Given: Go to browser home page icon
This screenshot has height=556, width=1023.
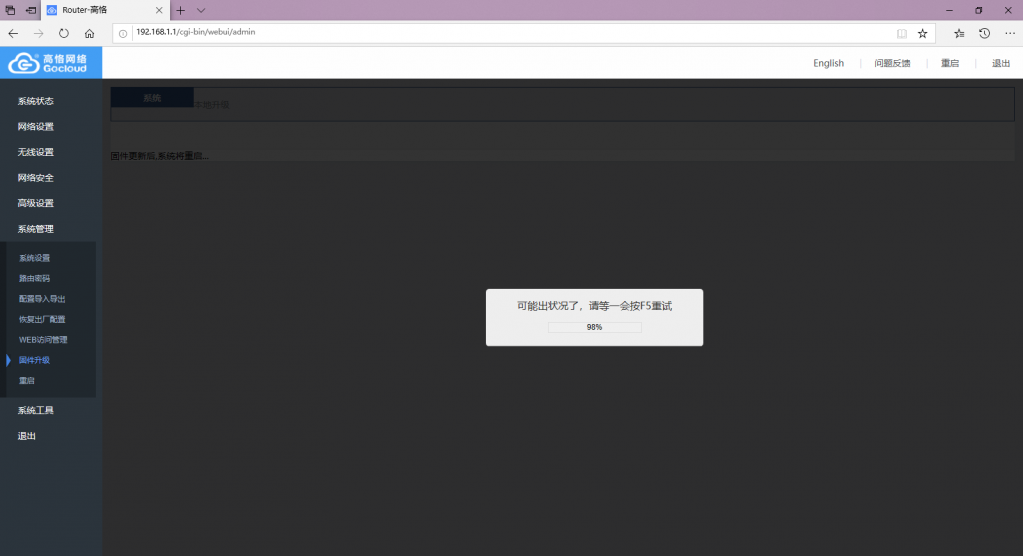Looking at the screenshot, I should [x=89, y=33].
